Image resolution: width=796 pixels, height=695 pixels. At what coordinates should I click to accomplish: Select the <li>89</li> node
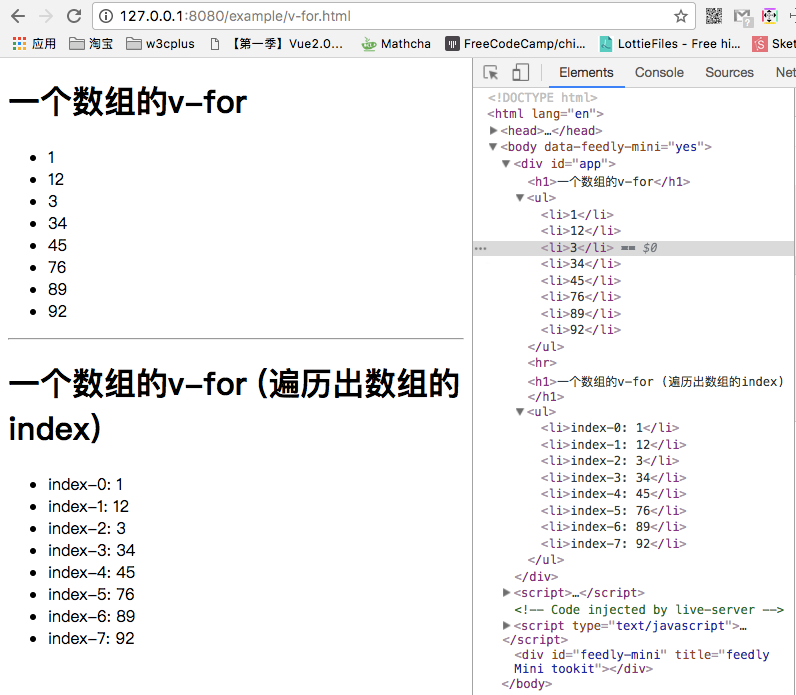click(581, 314)
